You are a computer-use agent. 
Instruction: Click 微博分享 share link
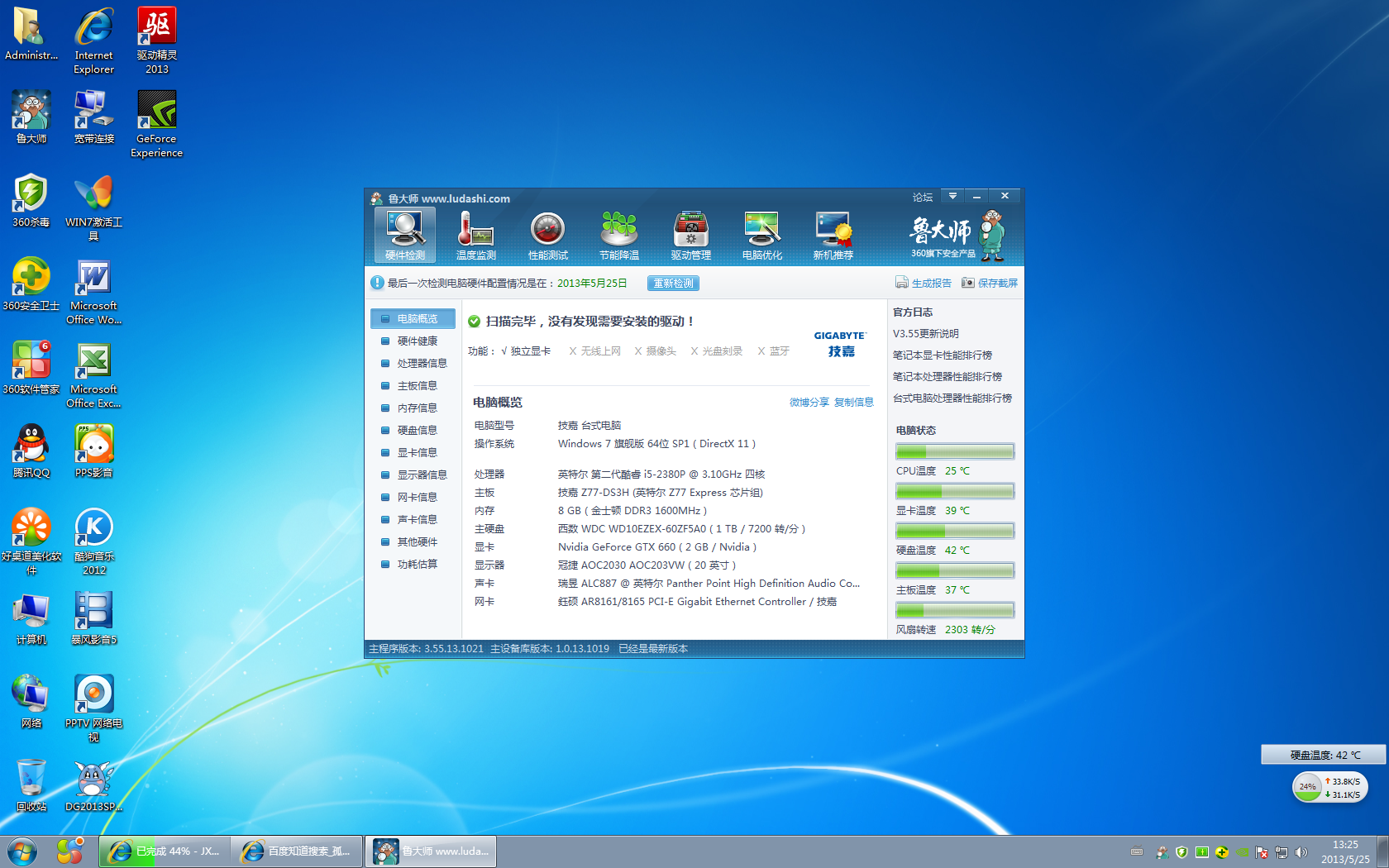coord(809,403)
